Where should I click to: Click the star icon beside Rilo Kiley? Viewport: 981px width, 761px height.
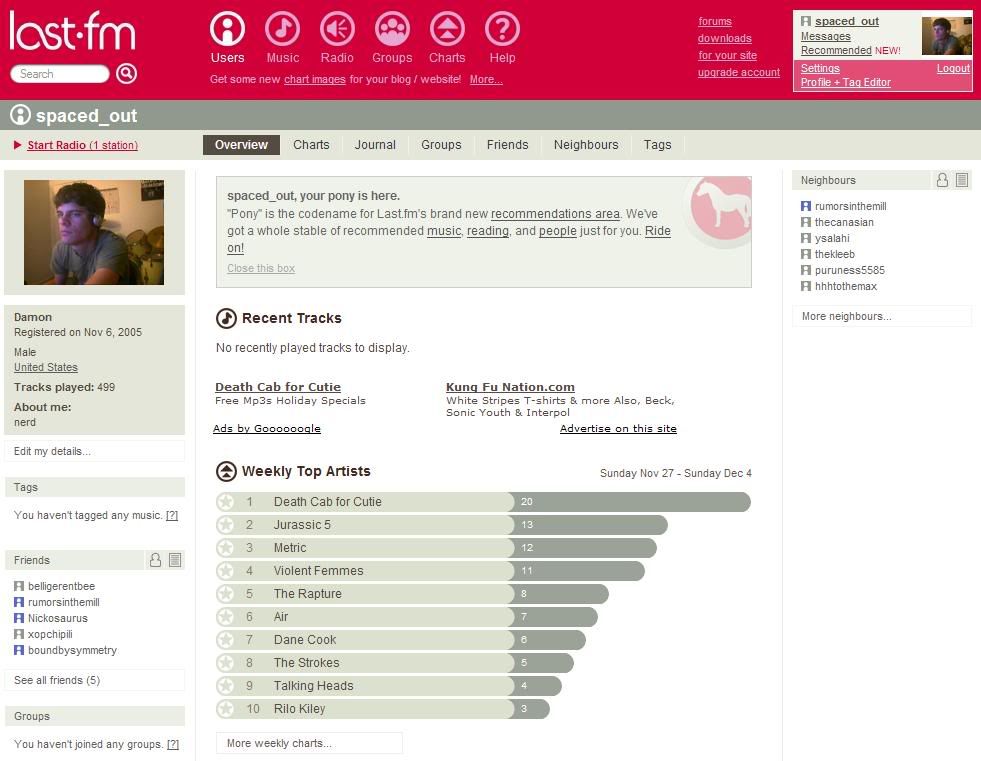pos(225,708)
